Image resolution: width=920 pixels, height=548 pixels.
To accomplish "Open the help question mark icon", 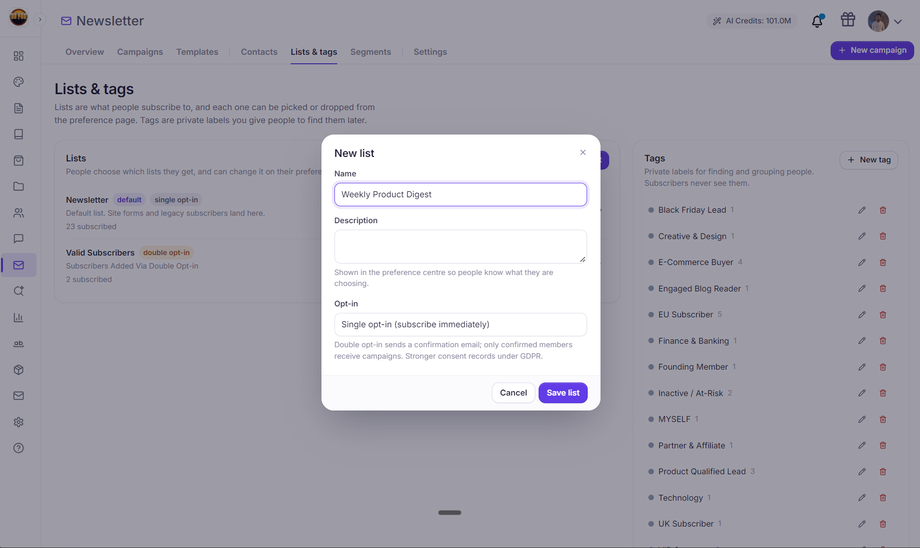I will 19,448.
